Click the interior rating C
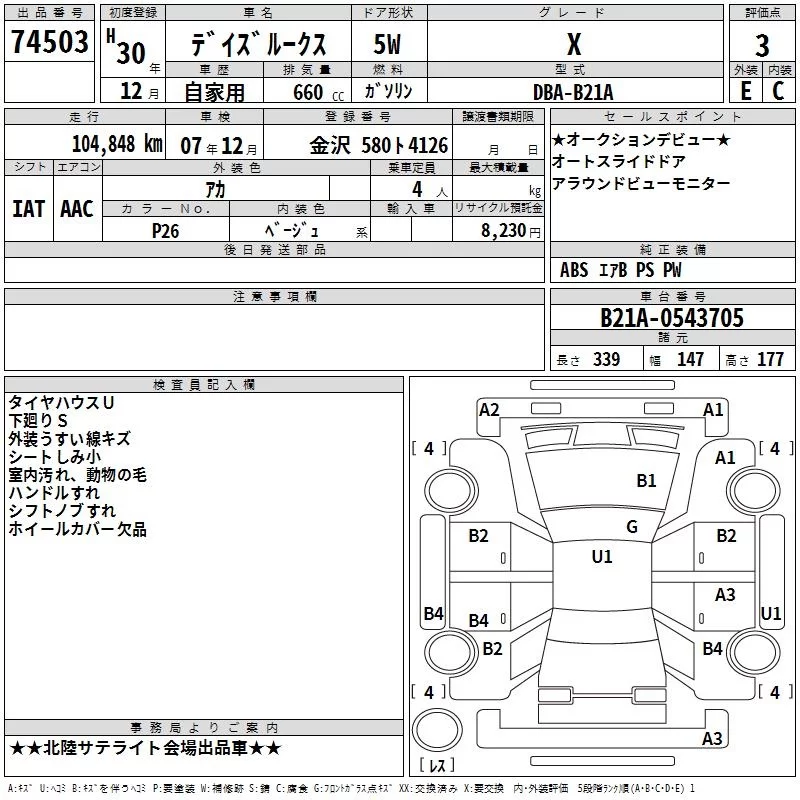Viewport: 800px width, 800px height. [778, 90]
